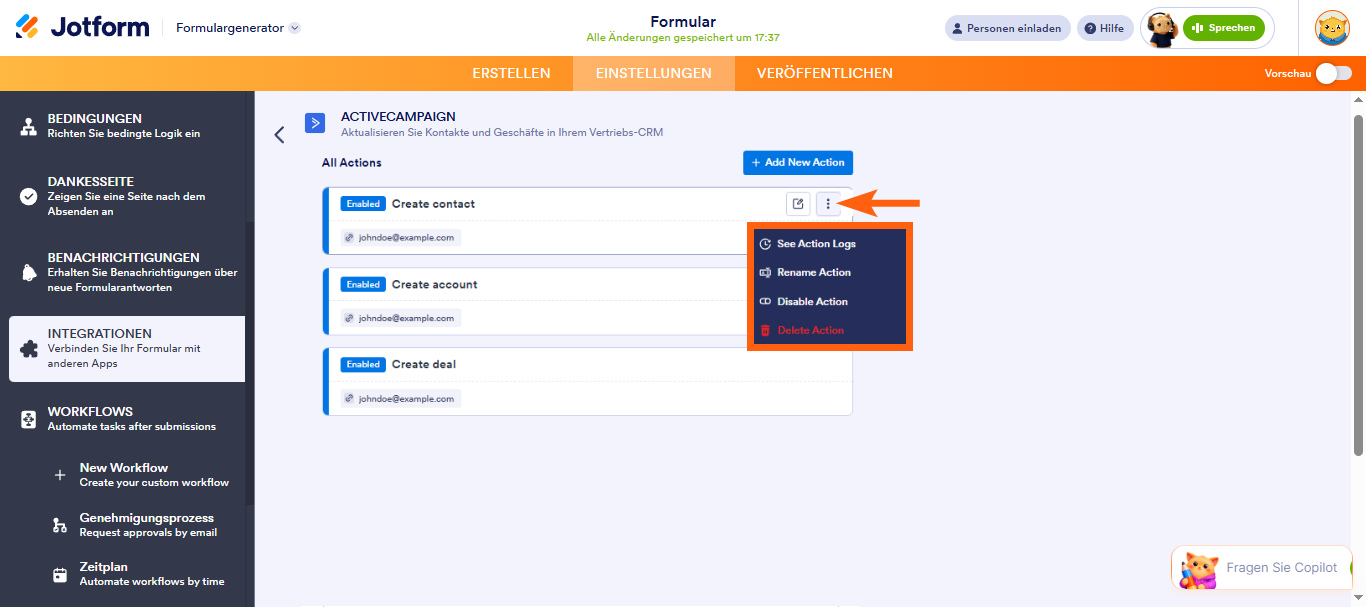Click the Workflows icon in sidebar
The height and width of the screenshot is (607, 1366).
click(29, 419)
